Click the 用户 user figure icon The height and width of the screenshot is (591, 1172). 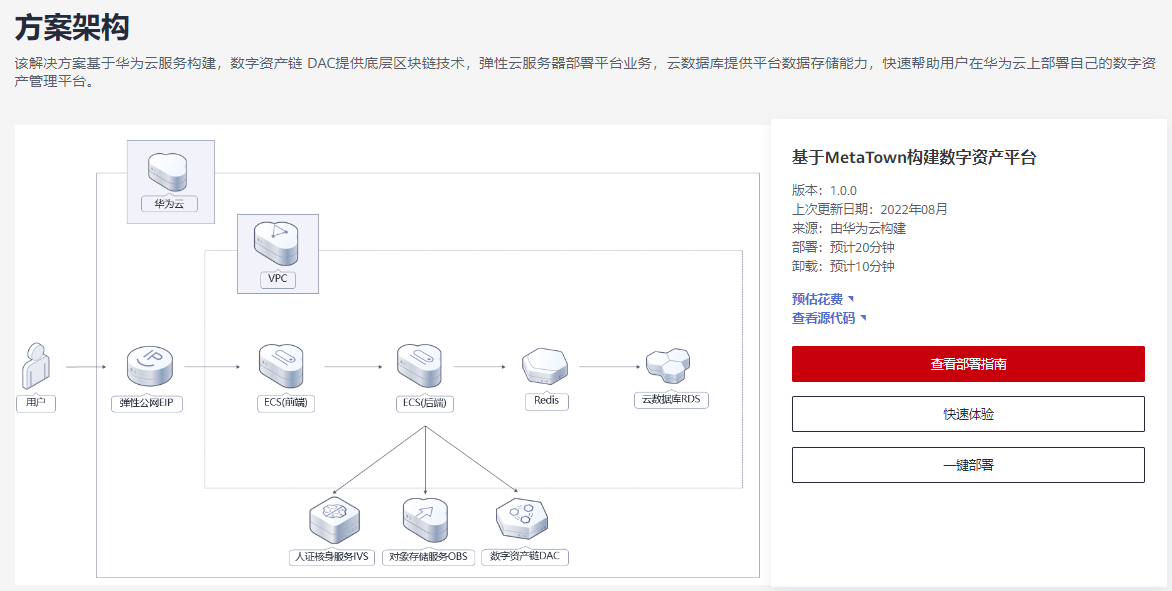coord(37,367)
